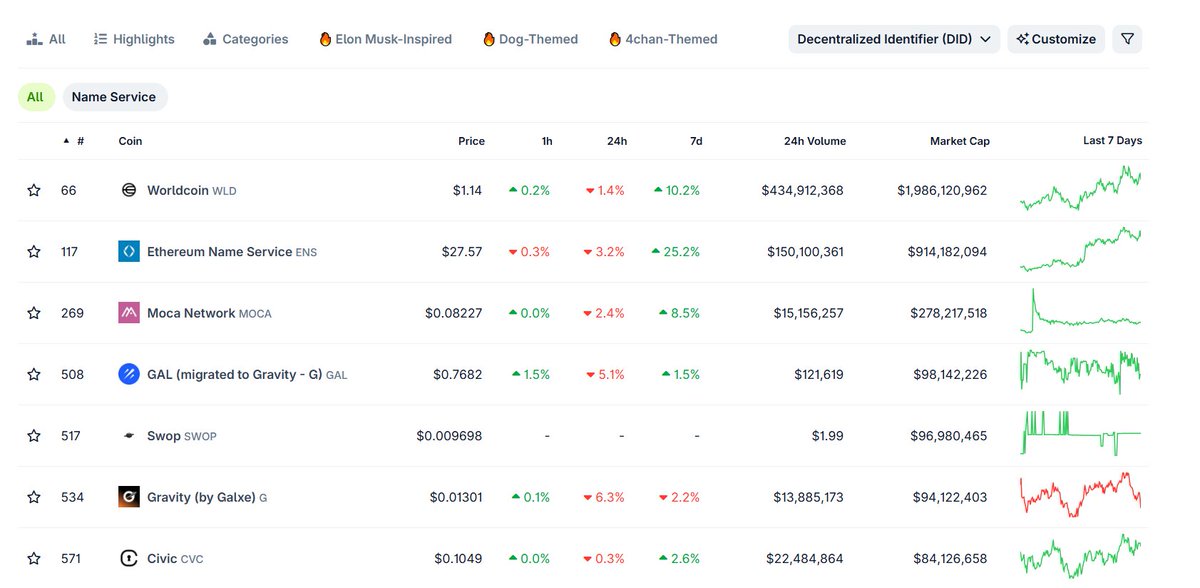Open the Ethereum Name Service ENS link
The width and height of the screenshot is (1200, 588).
232,252
